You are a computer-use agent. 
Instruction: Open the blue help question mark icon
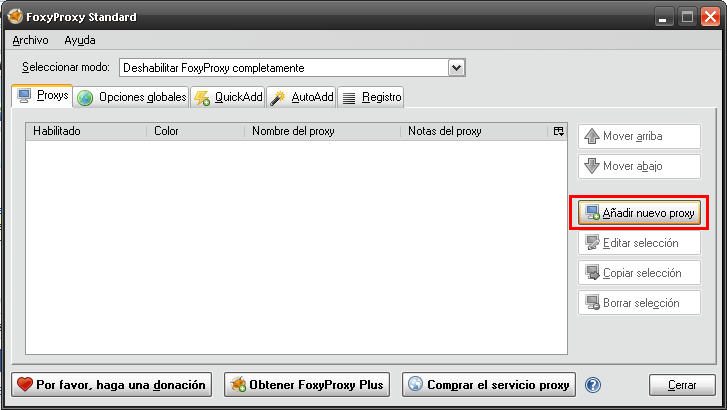tap(593, 385)
